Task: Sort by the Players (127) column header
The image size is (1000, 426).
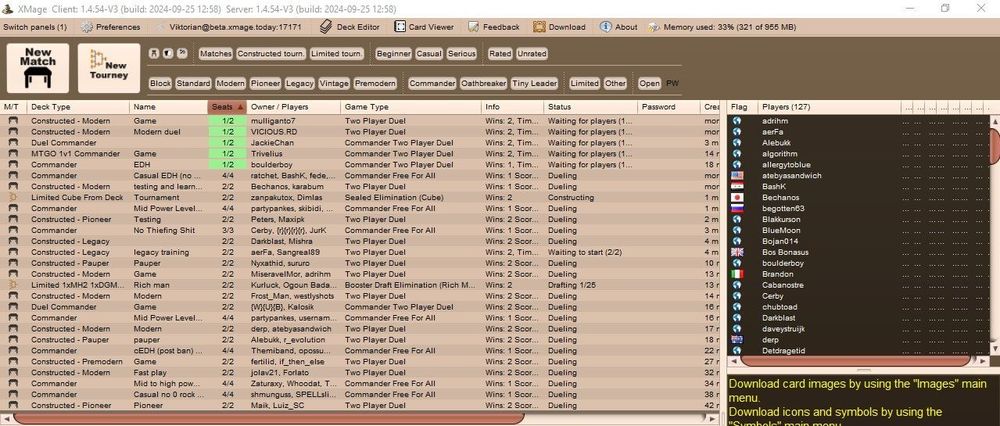Action: (829, 107)
